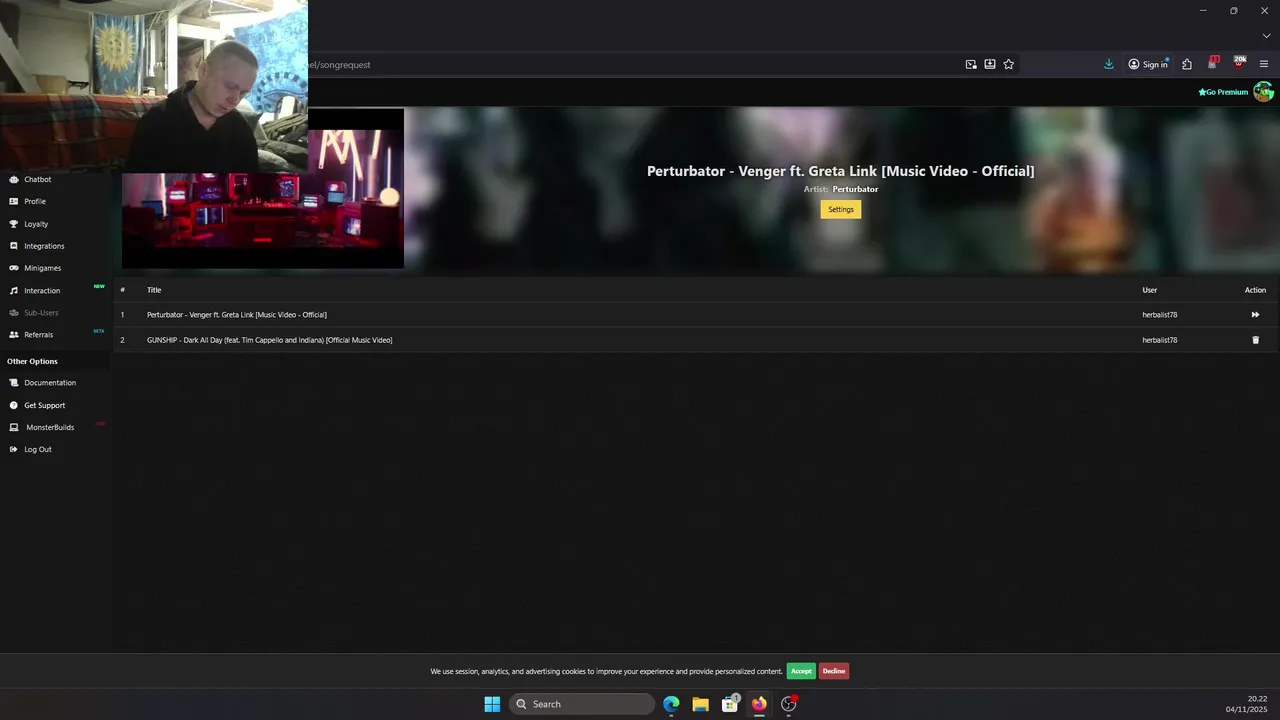Image resolution: width=1280 pixels, height=720 pixels.
Task: Delete the GUNSHIP song from the queue
Action: [x=1256, y=340]
